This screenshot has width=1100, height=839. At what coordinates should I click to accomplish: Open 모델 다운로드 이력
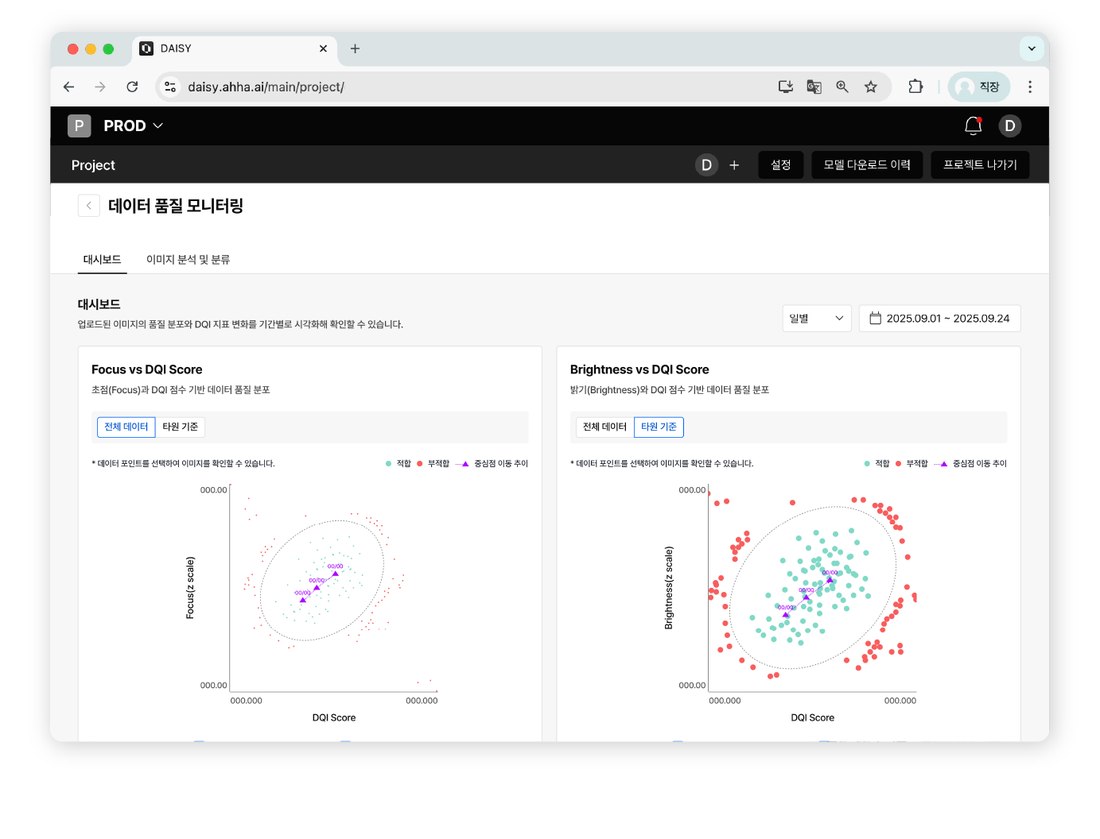(x=867, y=165)
